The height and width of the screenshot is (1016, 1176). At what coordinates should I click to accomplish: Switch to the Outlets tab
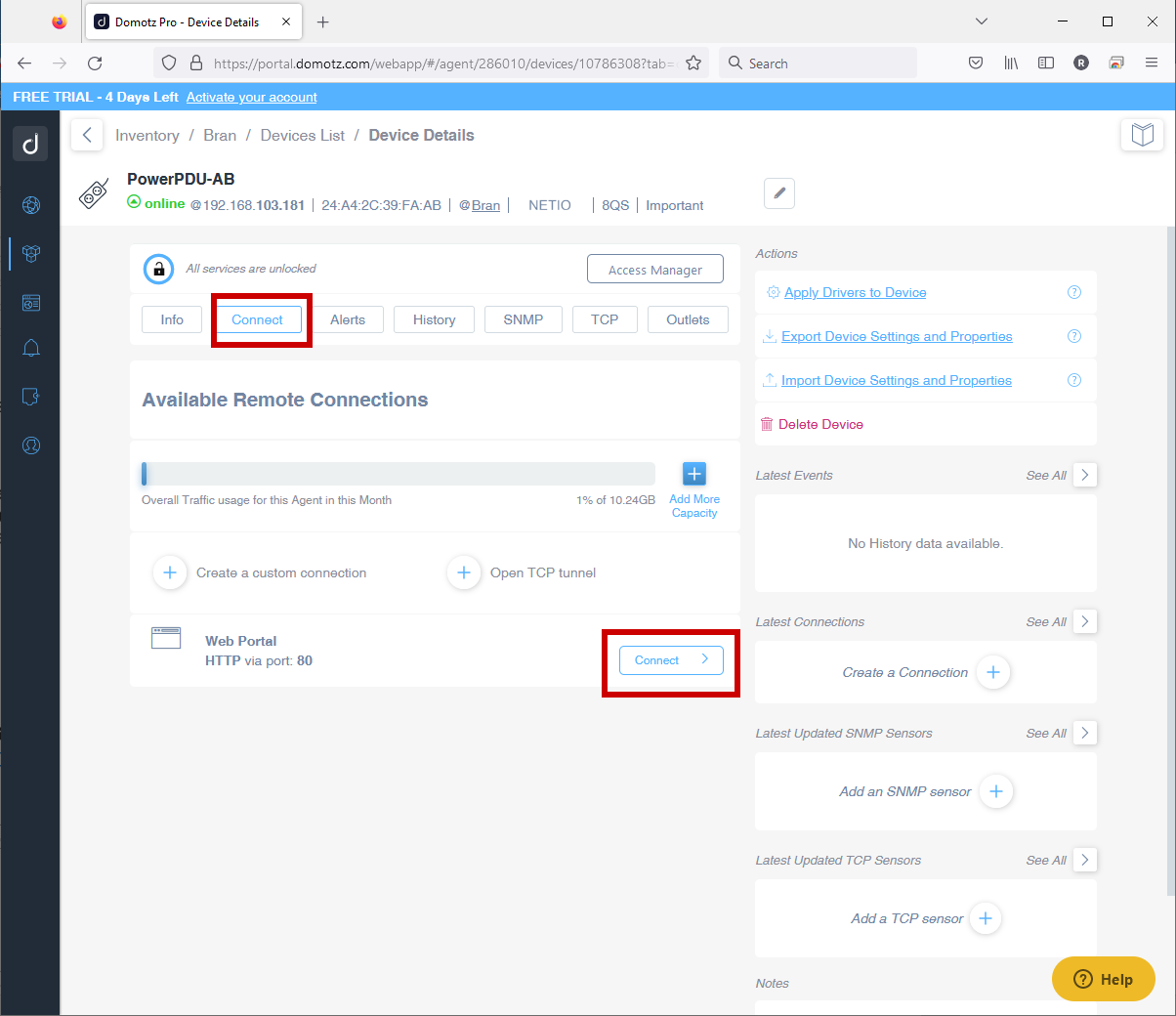click(x=688, y=319)
